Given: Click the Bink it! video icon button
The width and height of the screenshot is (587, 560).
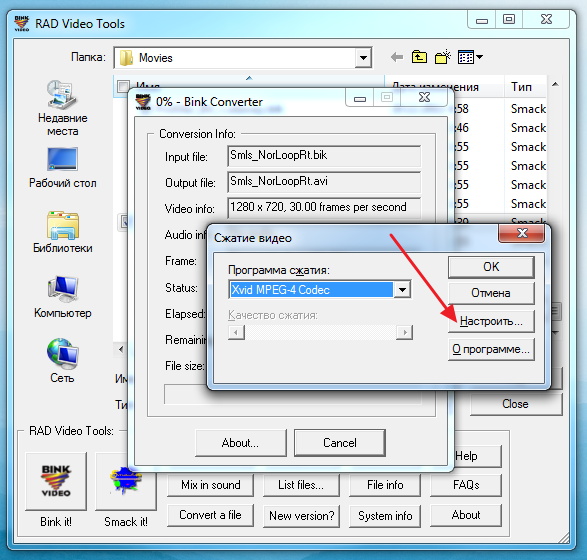Looking at the screenshot, I should [56, 481].
